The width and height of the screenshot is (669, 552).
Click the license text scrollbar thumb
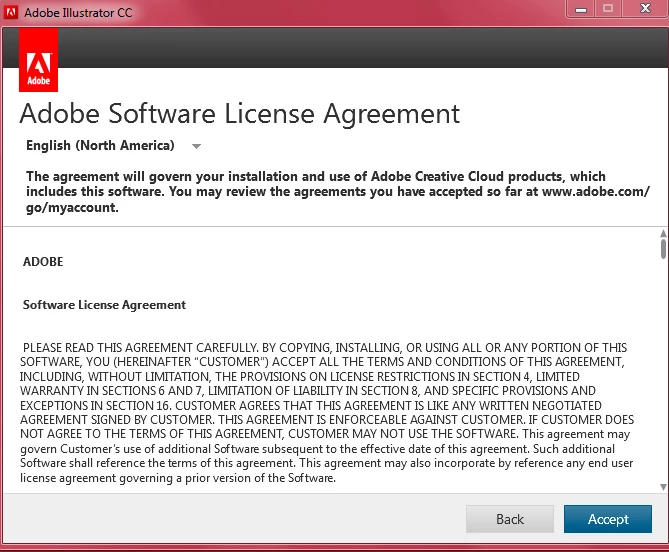pos(663,249)
